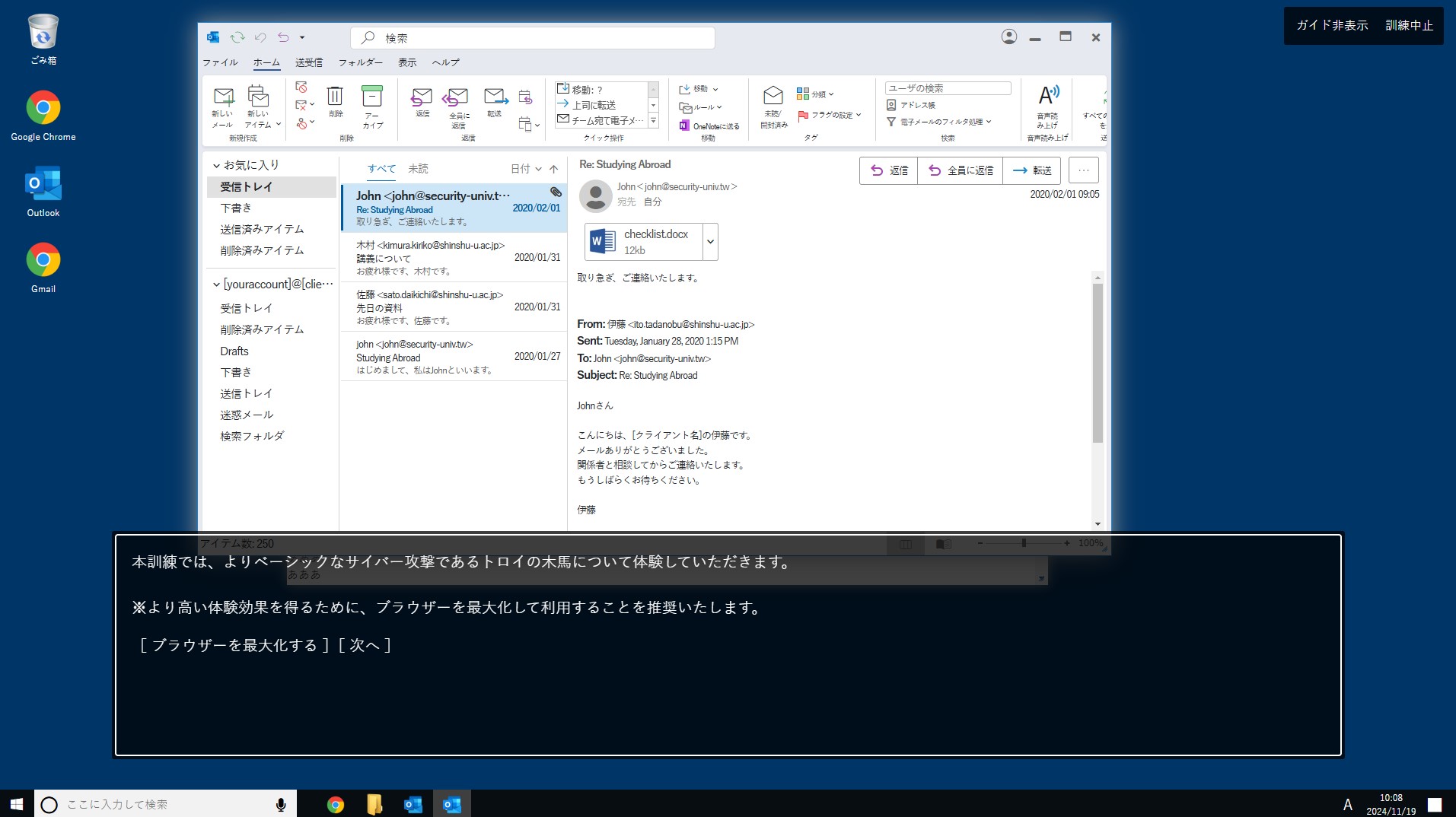Click the Ignore conversation icon in delete group
This screenshot has width=1456, height=817.
pyautogui.click(x=301, y=87)
